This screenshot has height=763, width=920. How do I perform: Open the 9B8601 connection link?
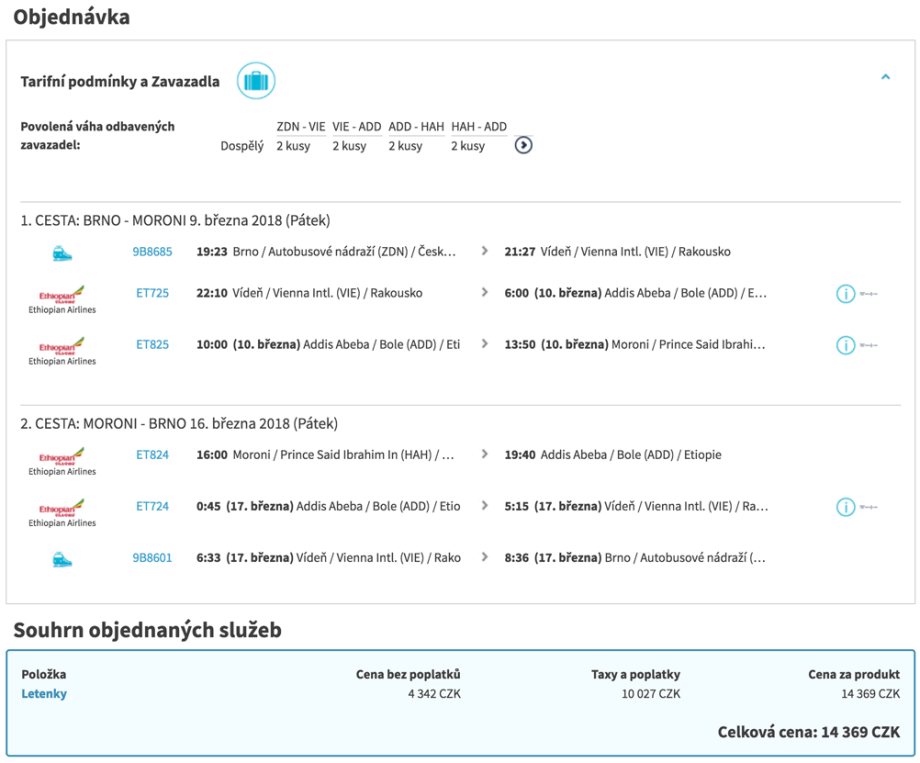pyautogui.click(x=152, y=558)
